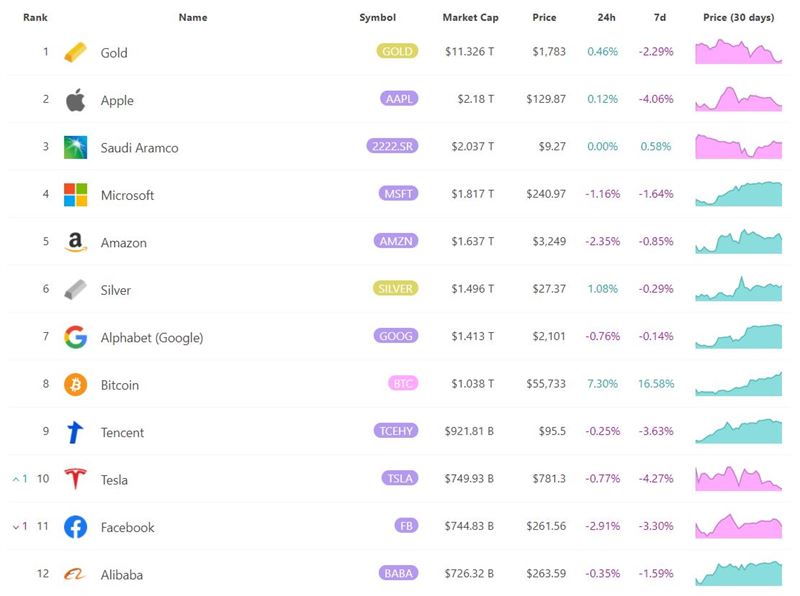Click the GOOG symbol badge
The image size is (800, 596).
(x=396, y=336)
